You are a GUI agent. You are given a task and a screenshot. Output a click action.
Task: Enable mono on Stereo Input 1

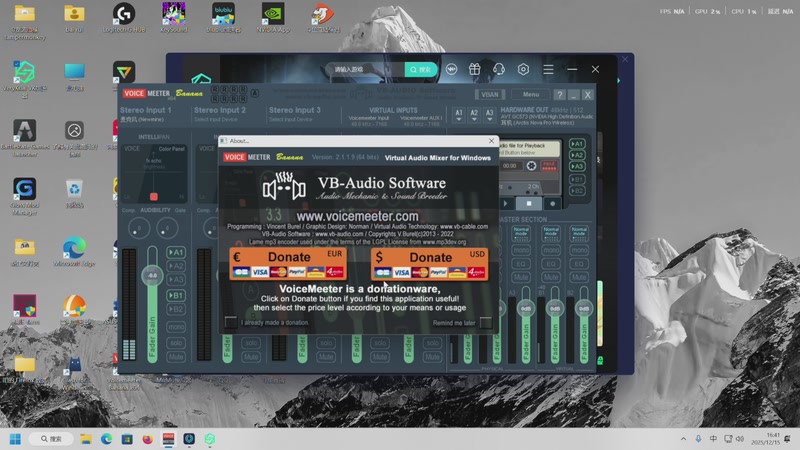point(176,327)
